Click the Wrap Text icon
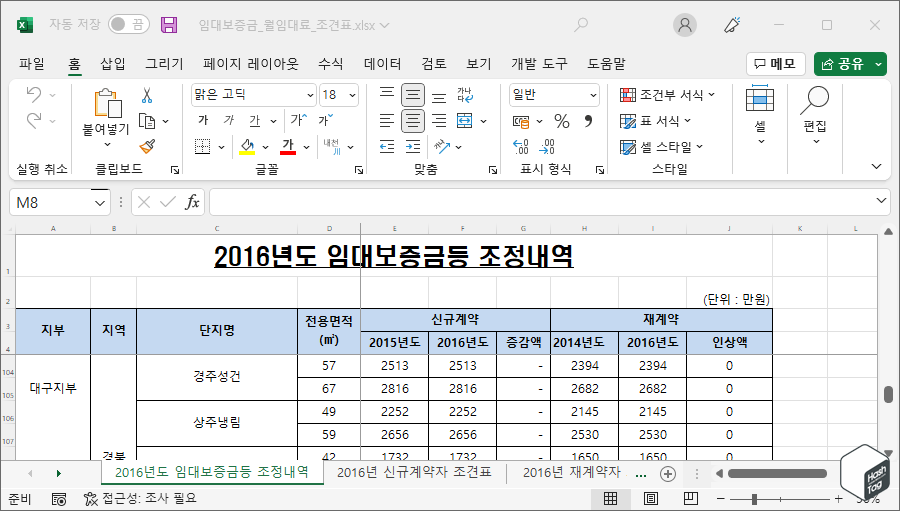This screenshot has height=511, width=900. click(464, 95)
